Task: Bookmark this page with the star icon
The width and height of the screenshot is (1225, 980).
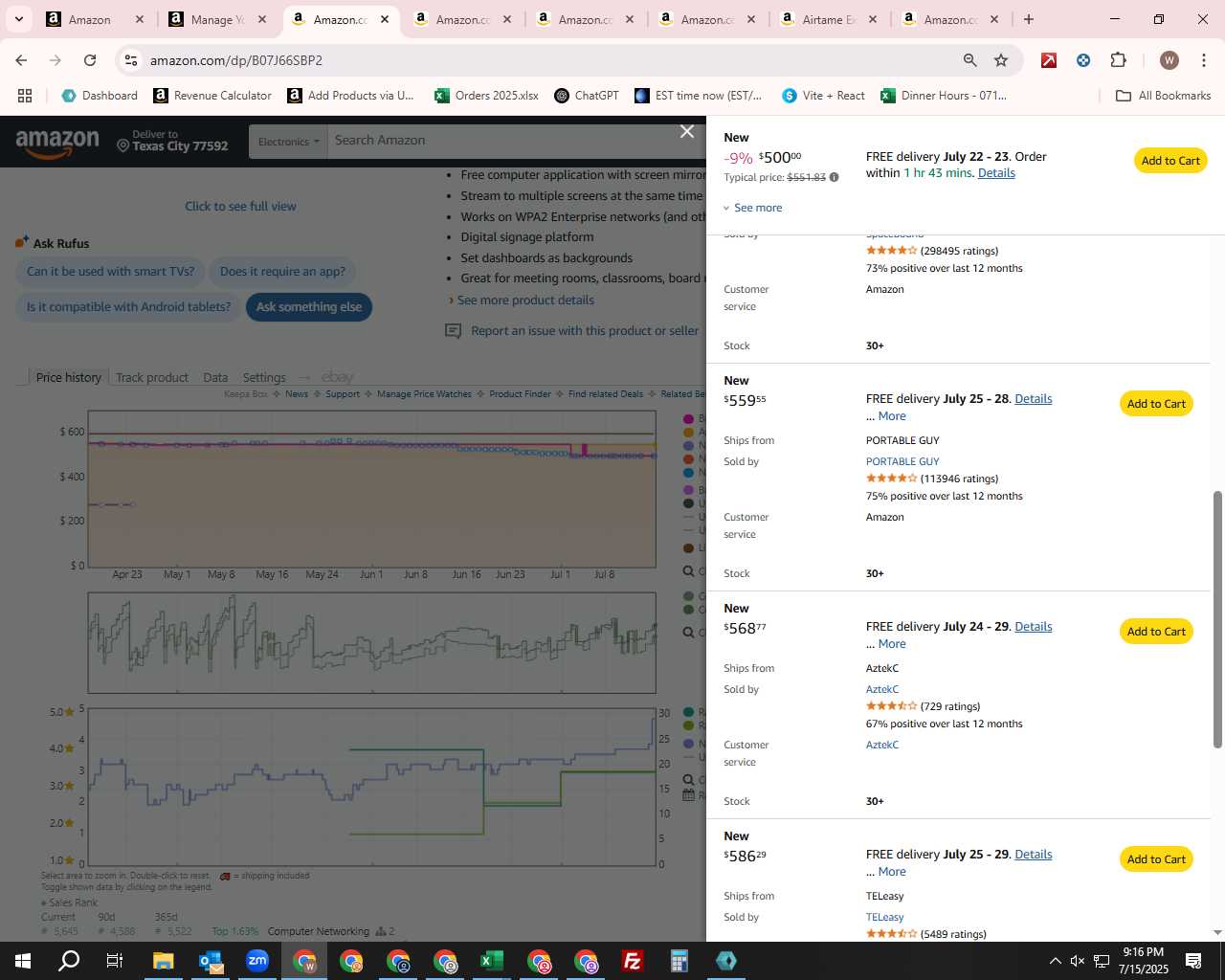Action: (x=1001, y=60)
